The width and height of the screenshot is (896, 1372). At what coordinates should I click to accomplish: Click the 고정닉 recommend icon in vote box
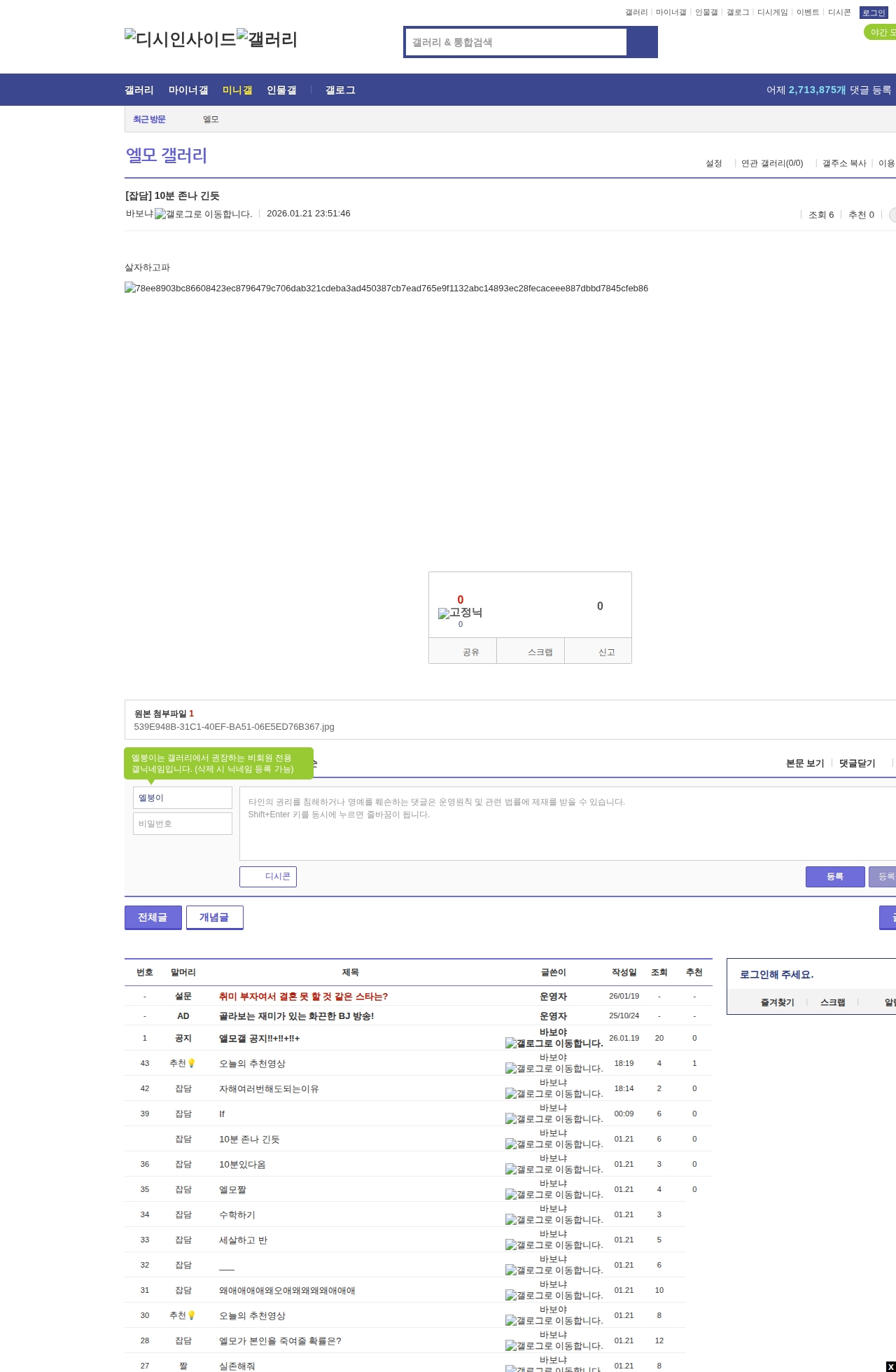(x=460, y=613)
